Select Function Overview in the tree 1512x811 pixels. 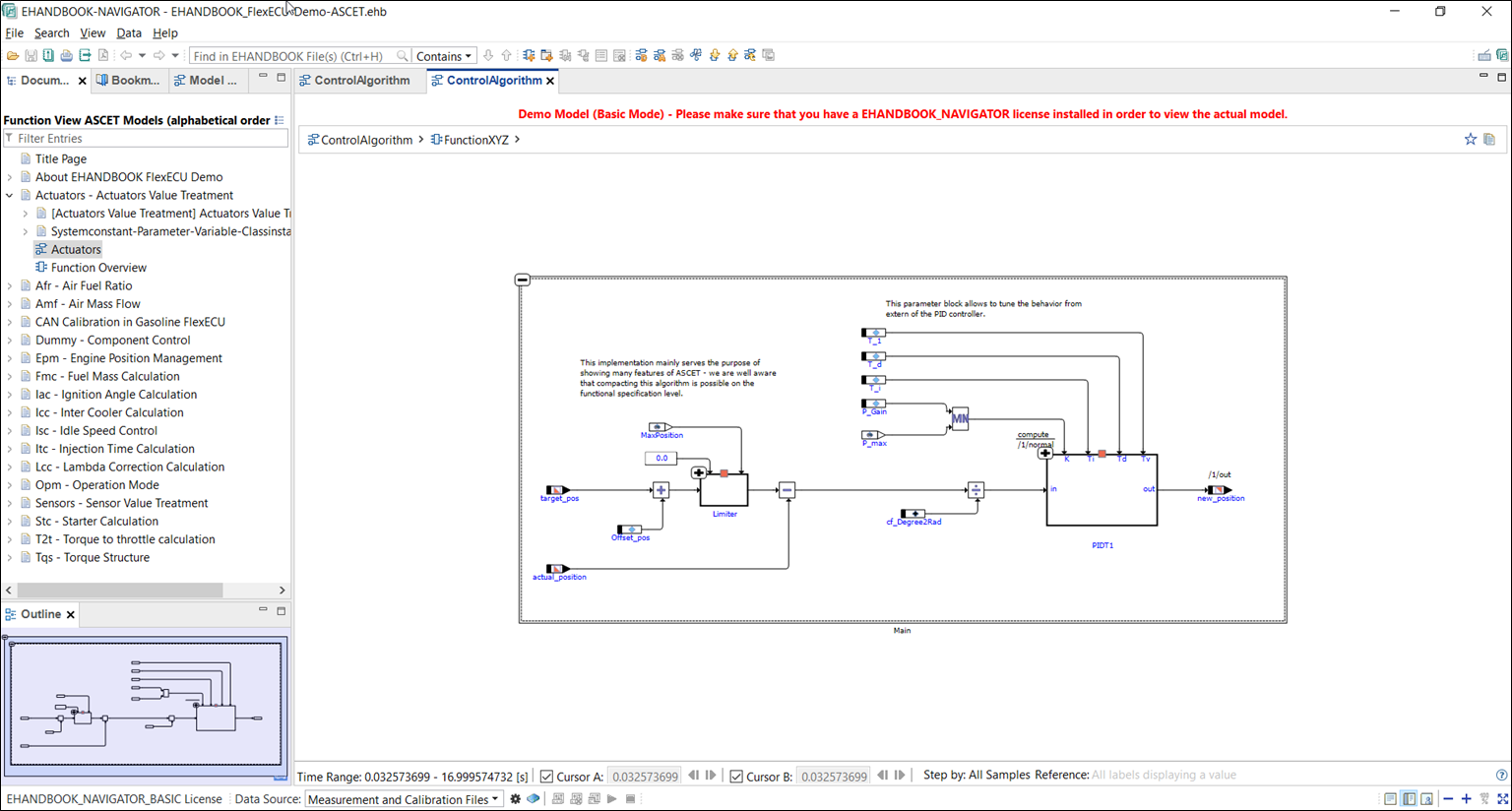tap(98, 268)
